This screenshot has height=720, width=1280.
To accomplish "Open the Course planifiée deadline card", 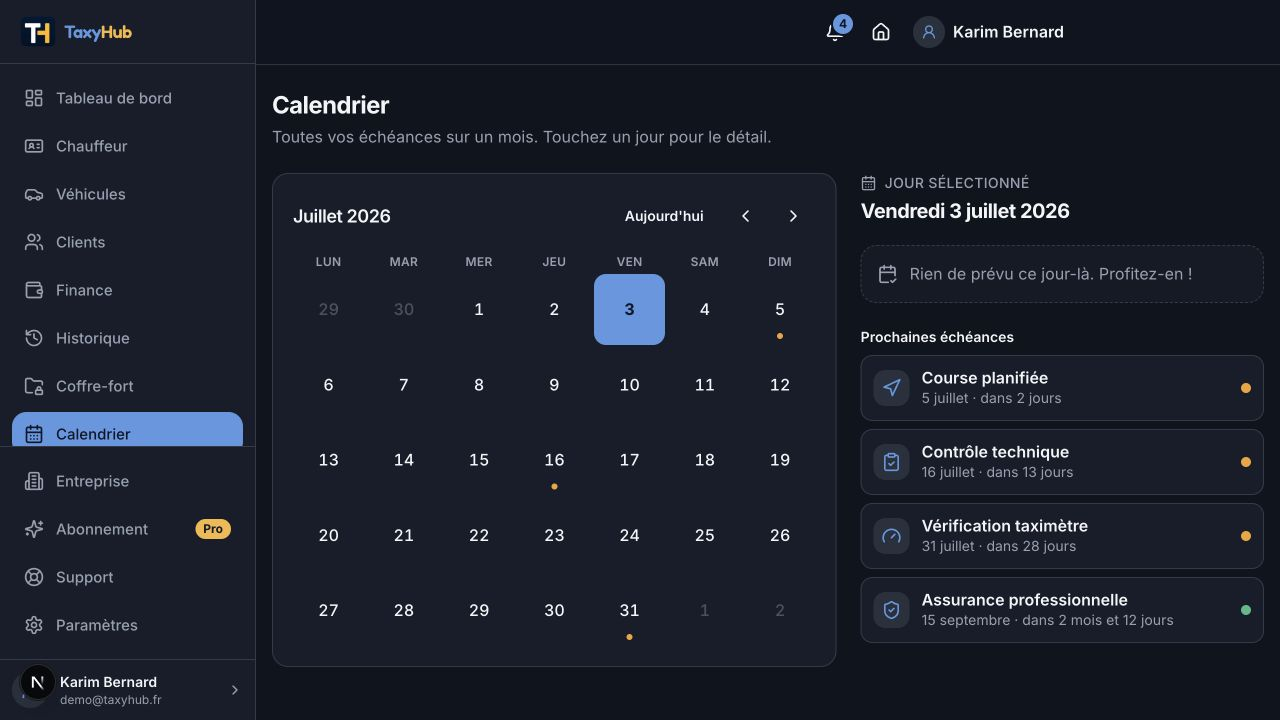I will tap(1062, 388).
